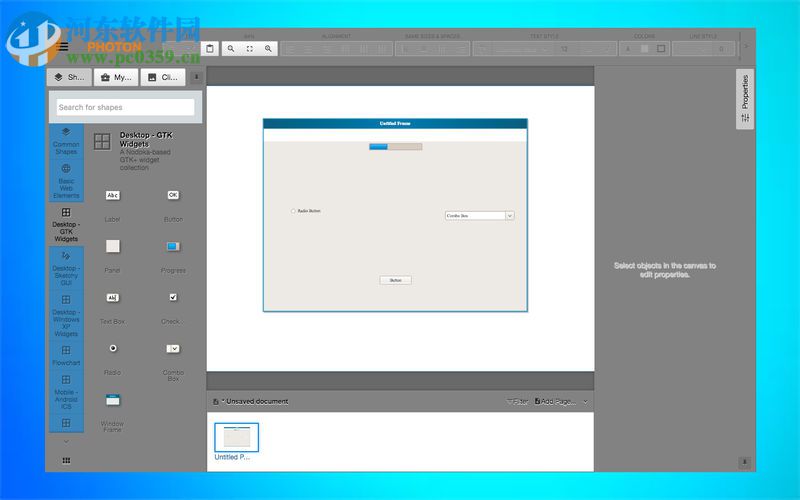Select the Flowchart collection

coord(66,356)
